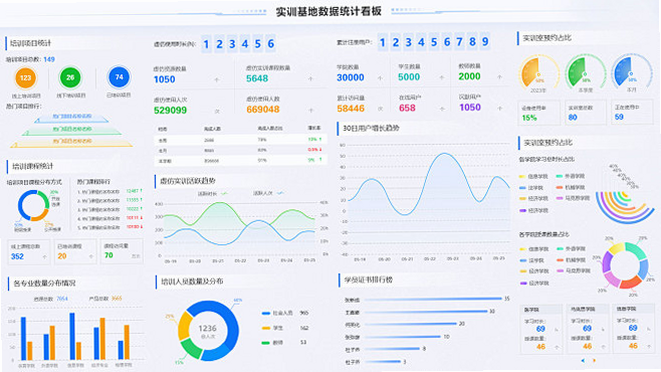
Task: Click the card showing orange 20
Action: 75,252
